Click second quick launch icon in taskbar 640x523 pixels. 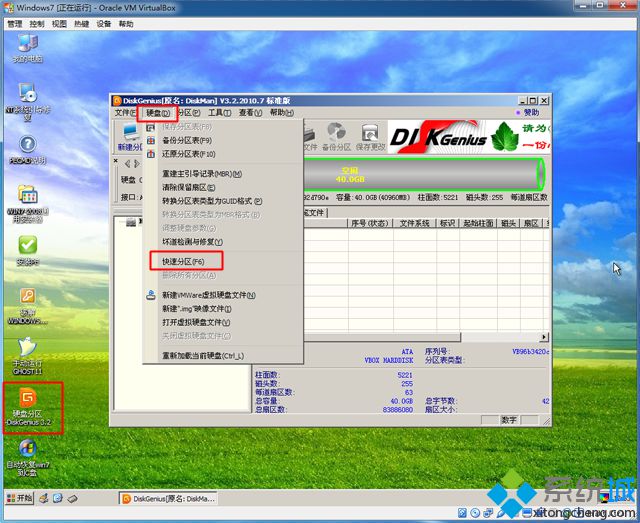click(x=58, y=499)
